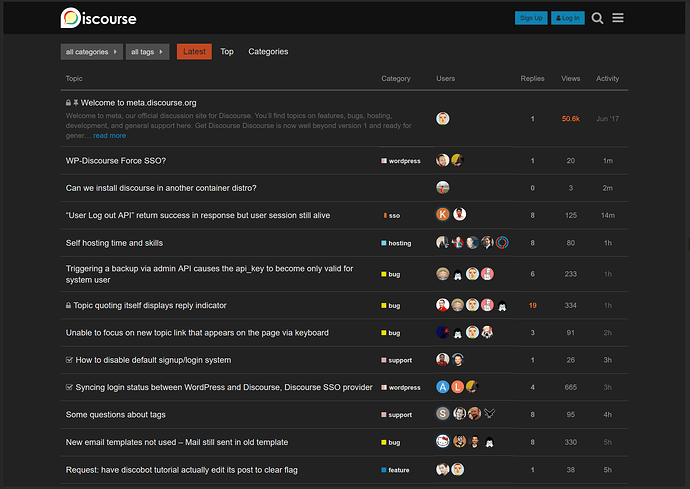The image size is (690, 489).
Task: Click first avatar on discobot tutorial row
Action: 443,469
